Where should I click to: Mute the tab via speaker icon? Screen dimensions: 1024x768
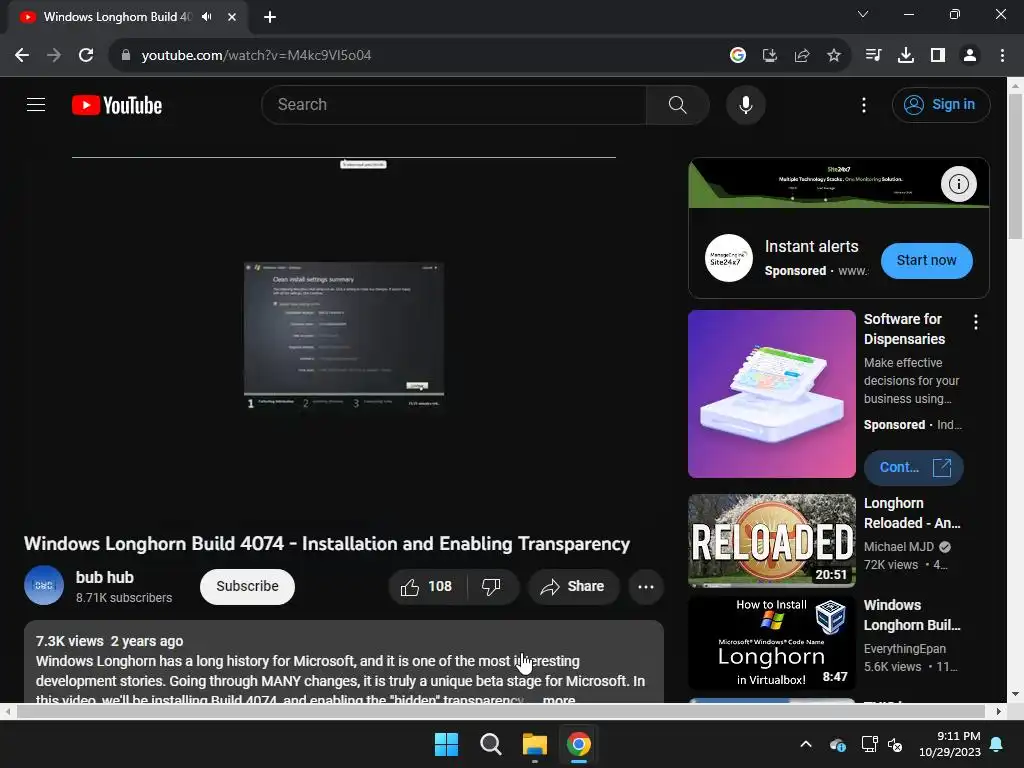[207, 16]
